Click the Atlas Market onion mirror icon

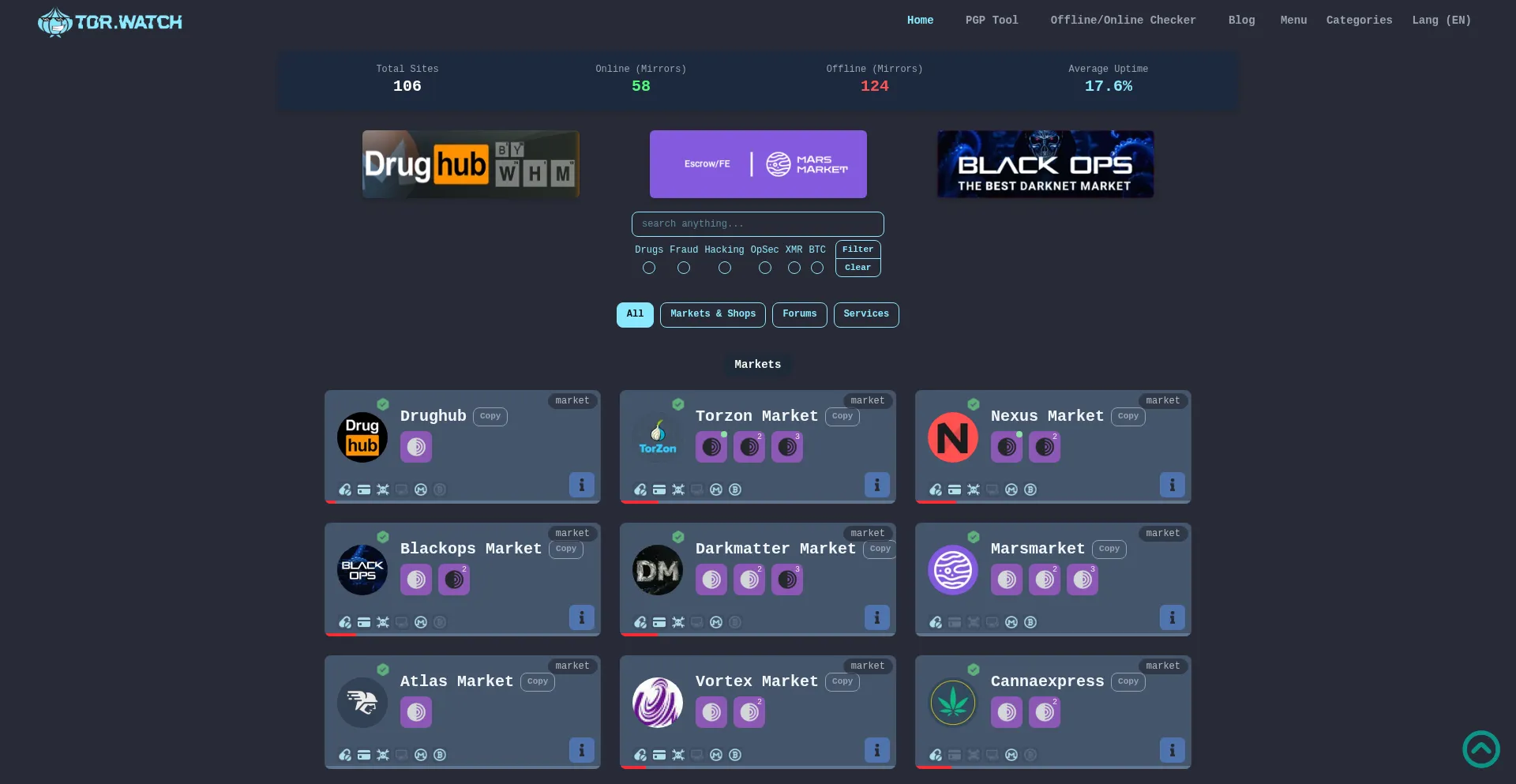[416, 712]
